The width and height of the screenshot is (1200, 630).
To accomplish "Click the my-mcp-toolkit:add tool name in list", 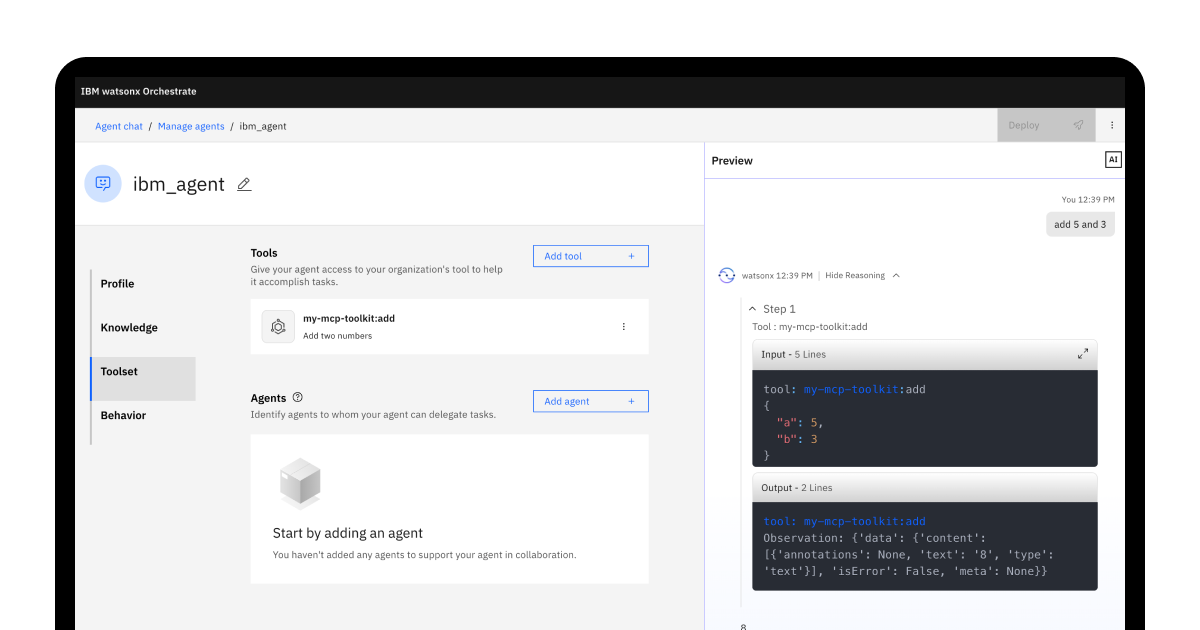I will [x=349, y=319].
